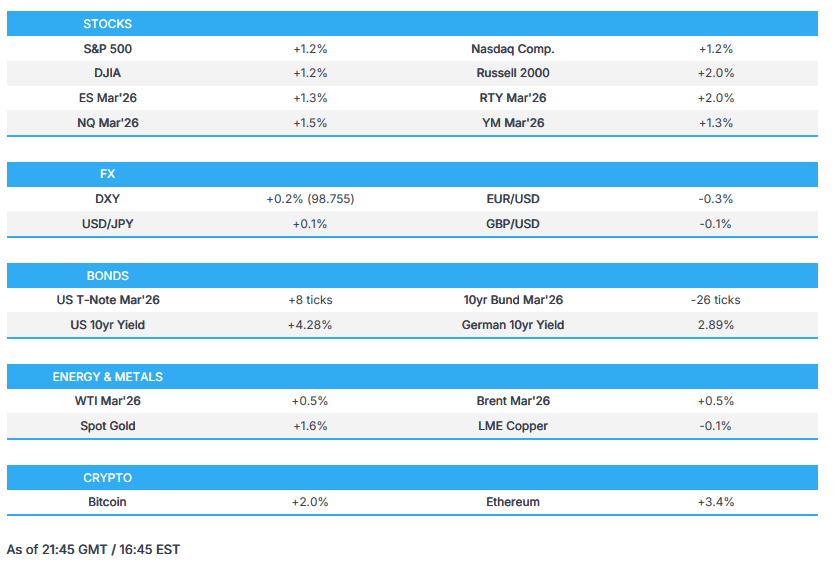Select the Ethereum +3.4% value
The image size is (836, 564).
(x=715, y=502)
